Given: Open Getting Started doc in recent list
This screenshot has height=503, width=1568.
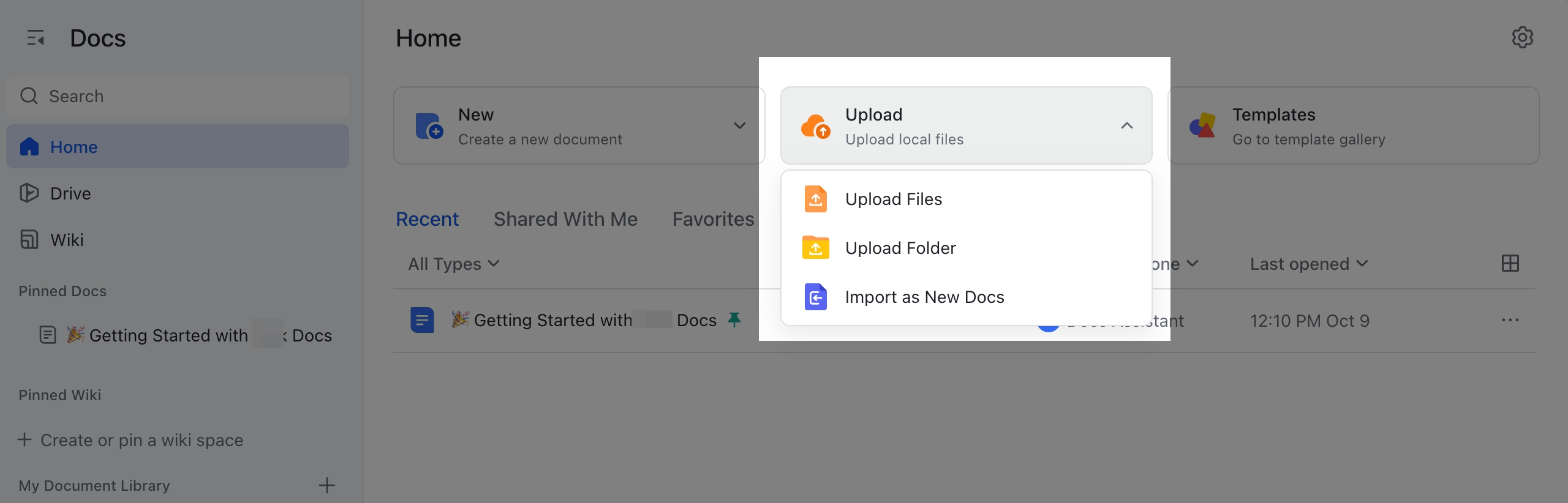Looking at the screenshot, I should (x=584, y=320).
